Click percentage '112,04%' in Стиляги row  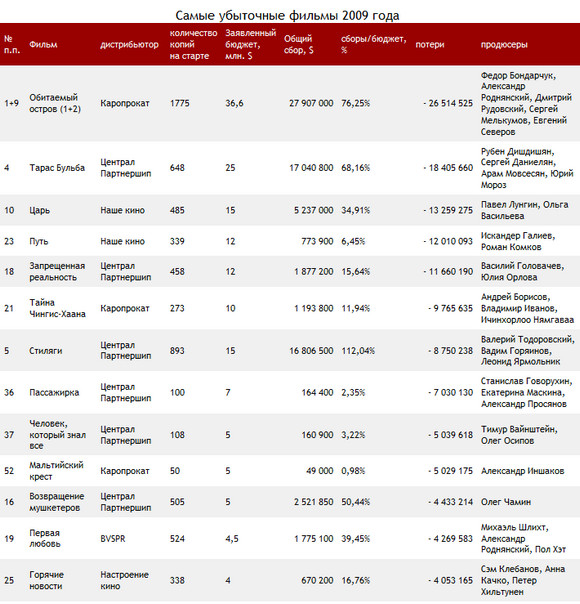(x=358, y=351)
